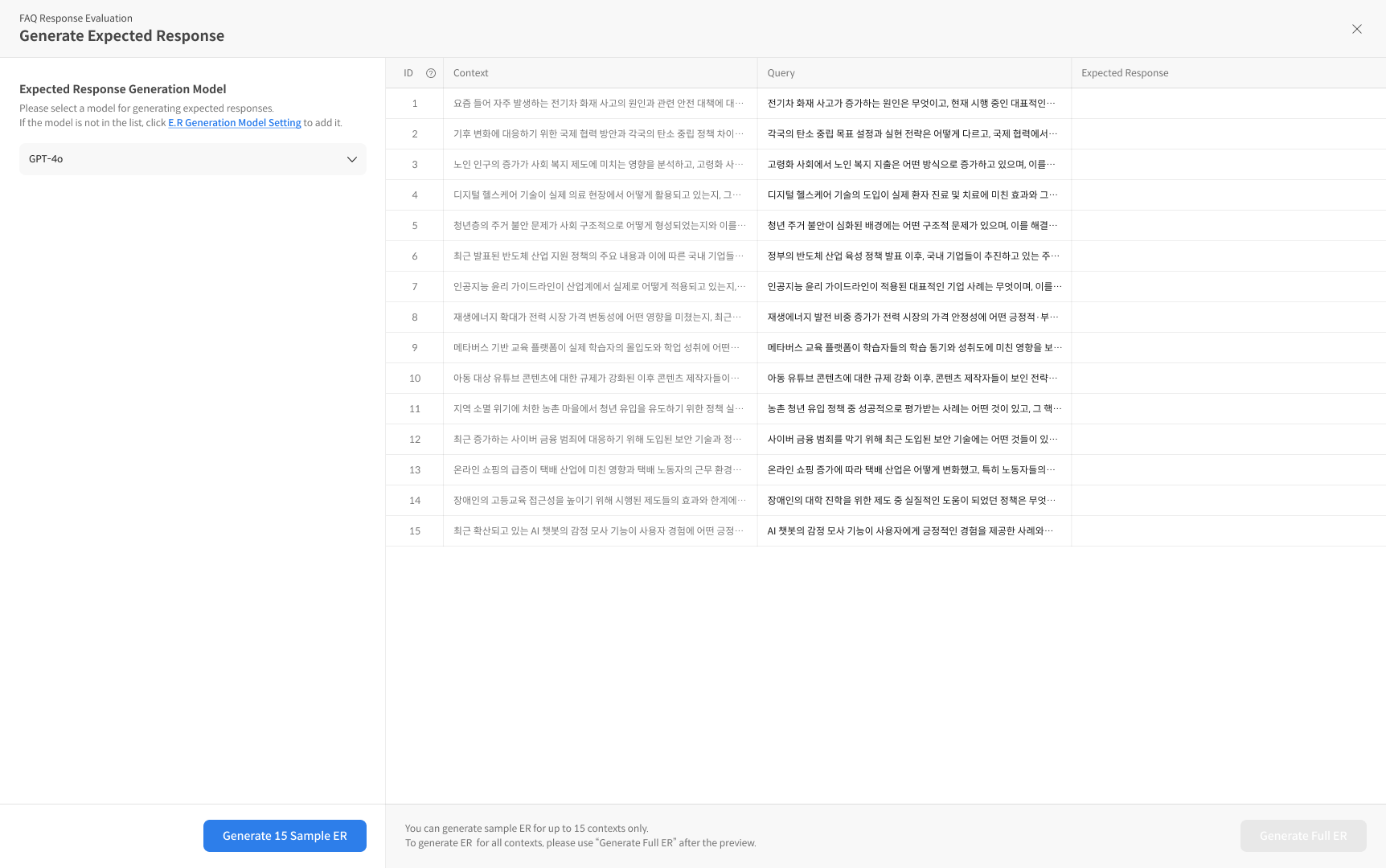The height and width of the screenshot is (868, 1386).
Task: Click row ID 12 in the table
Action: (415, 440)
